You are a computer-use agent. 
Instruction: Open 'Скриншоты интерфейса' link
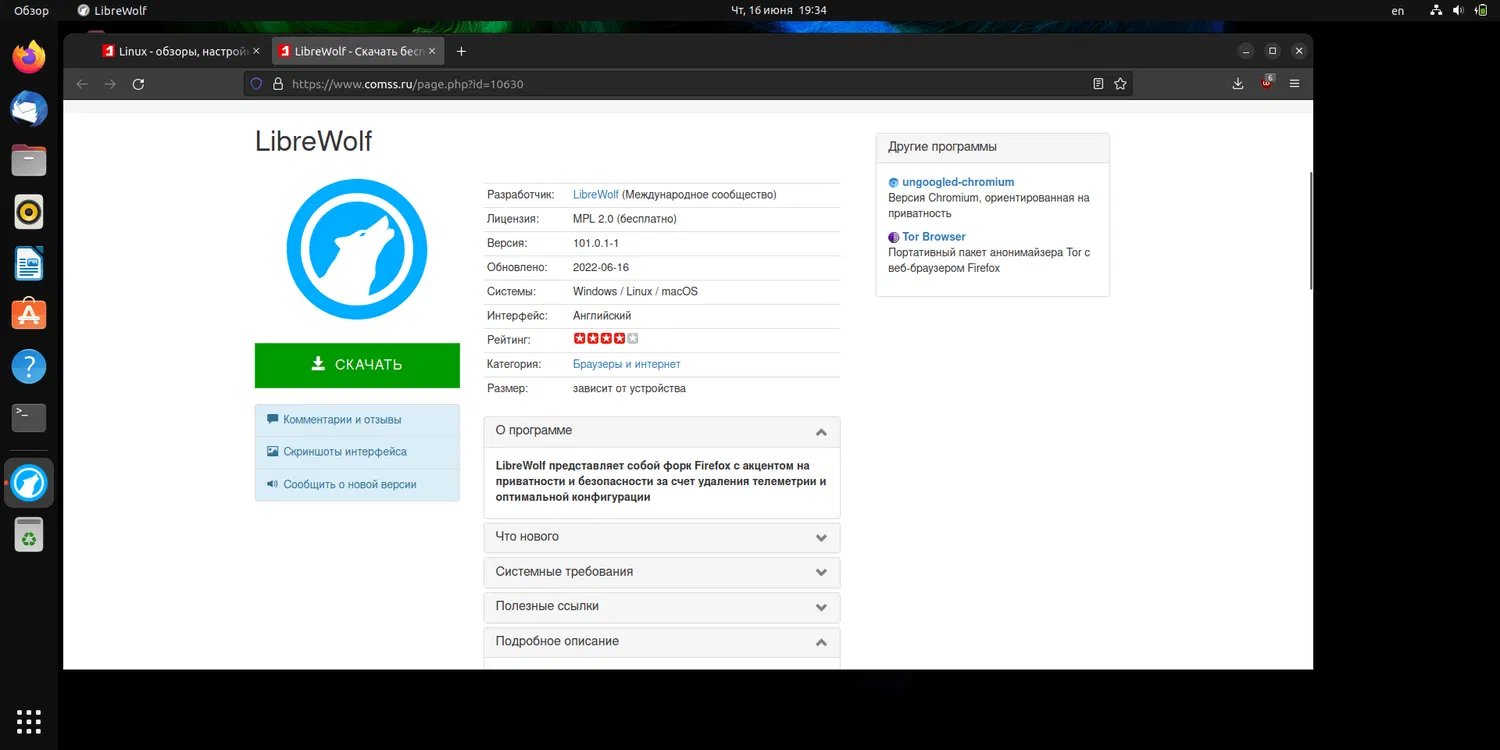pyautogui.click(x=345, y=452)
